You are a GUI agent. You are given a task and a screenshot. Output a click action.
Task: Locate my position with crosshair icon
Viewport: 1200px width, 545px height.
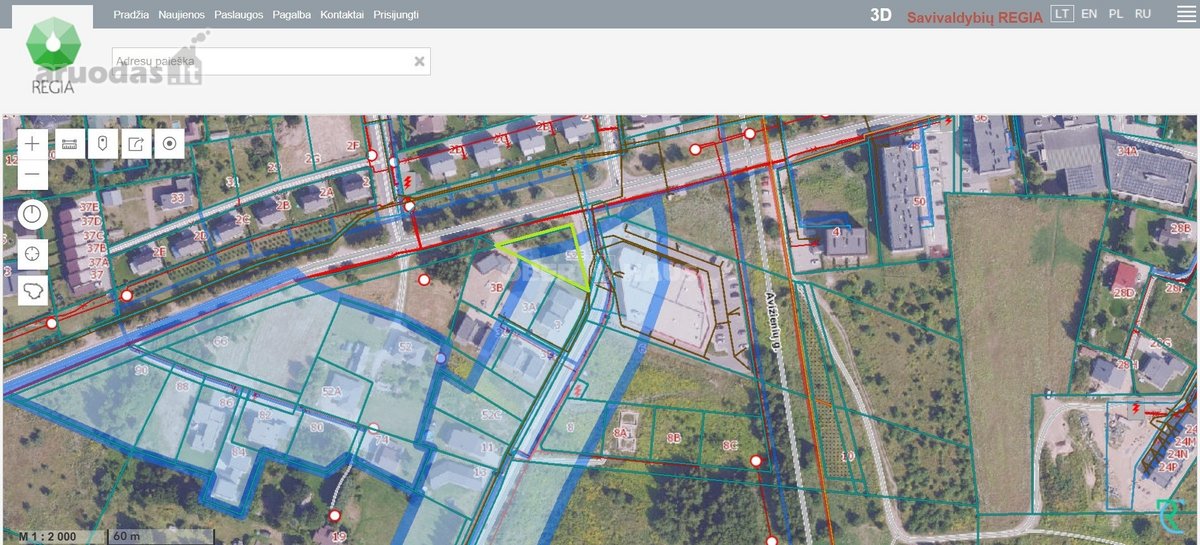pos(33,252)
